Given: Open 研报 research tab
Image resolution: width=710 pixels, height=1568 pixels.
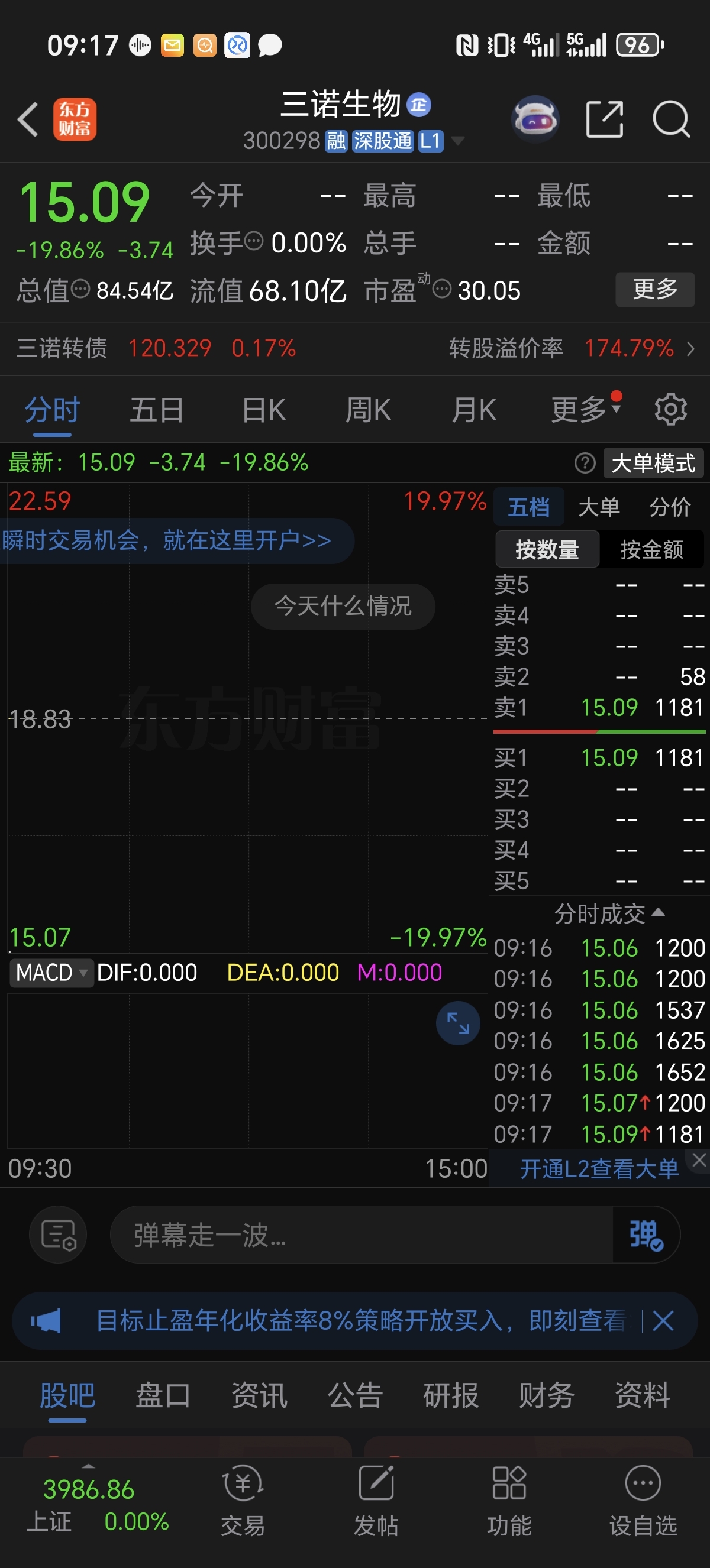Looking at the screenshot, I should [x=451, y=1395].
